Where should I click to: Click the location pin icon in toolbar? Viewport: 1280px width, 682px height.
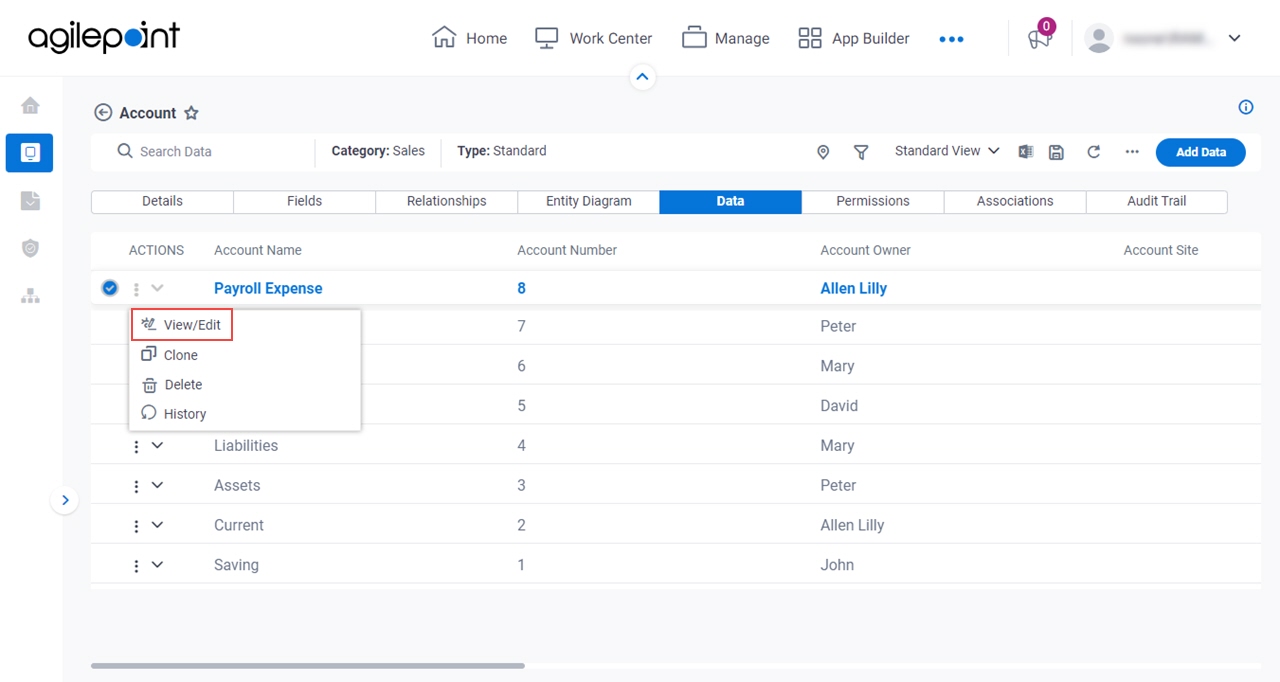tap(823, 152)
